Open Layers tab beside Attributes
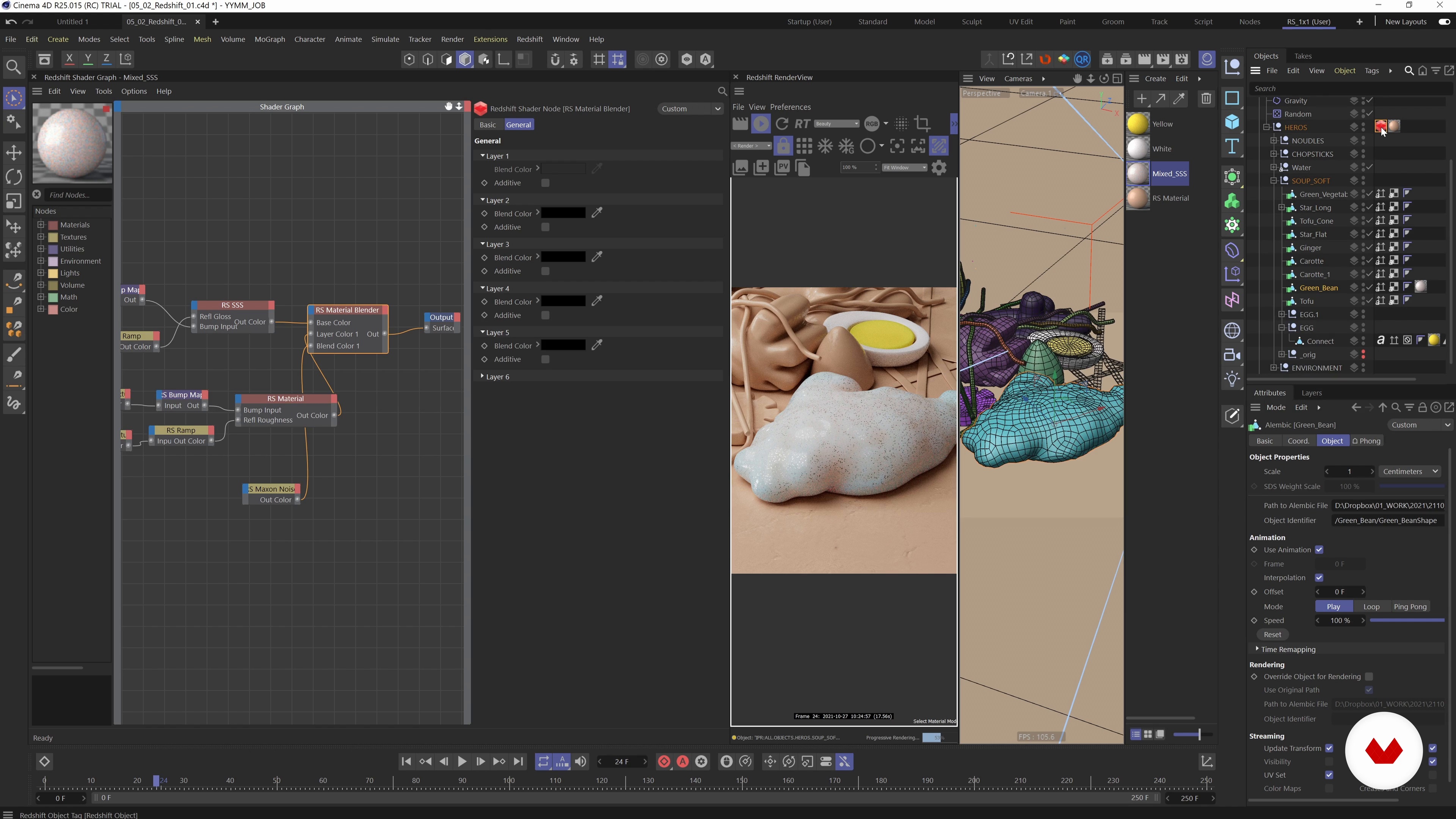Screen dimensions: 1456x819 point(1311,393)
